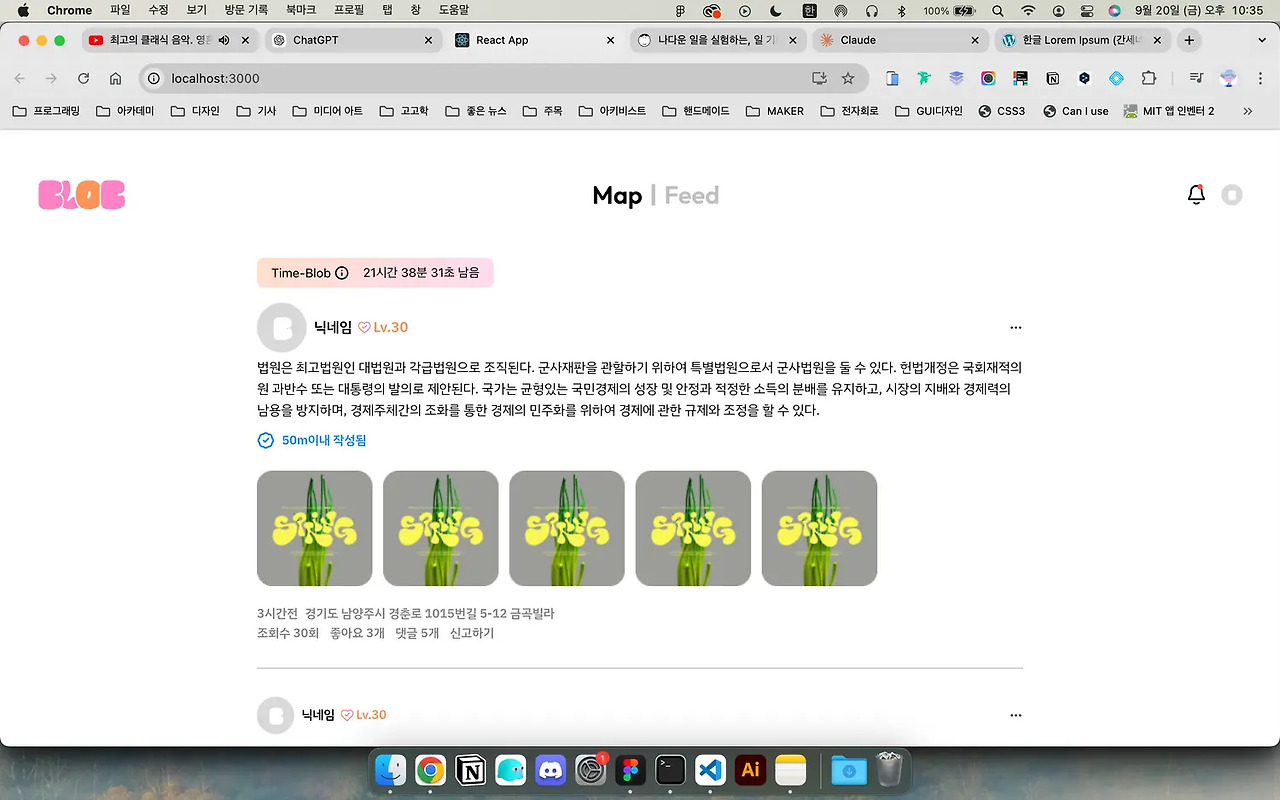This screenshot has height=800, width=1280.
Task: Close the ChatGPT tab
Action: [429, 40]
